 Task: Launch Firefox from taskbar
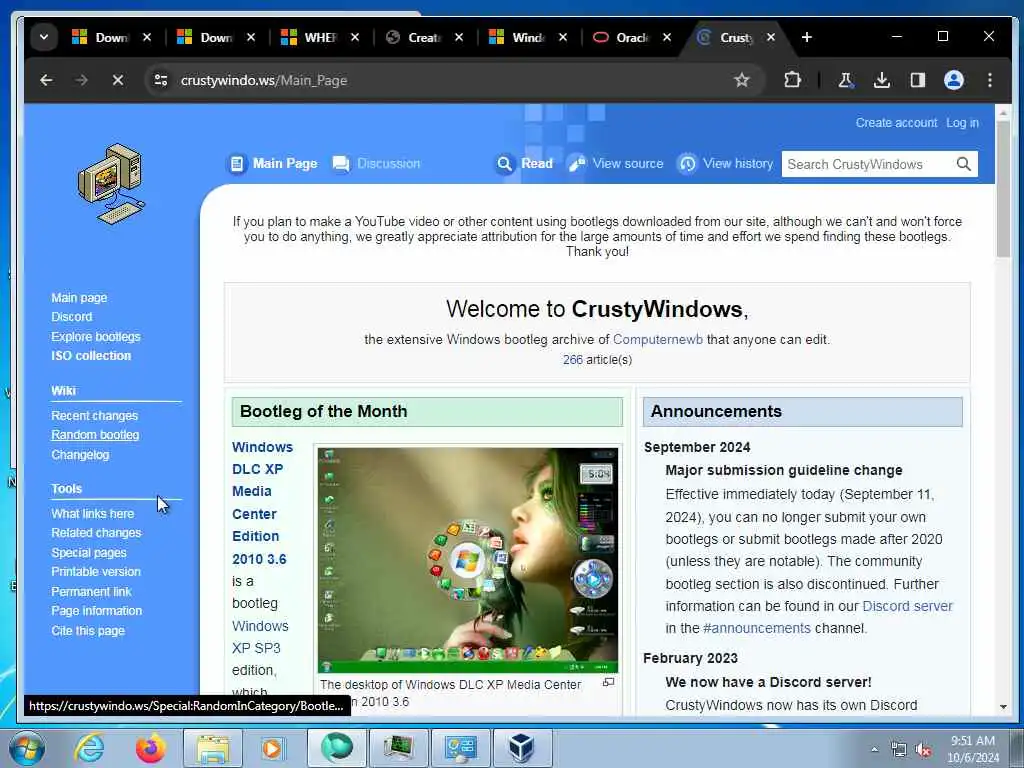(x=150, y=748)
